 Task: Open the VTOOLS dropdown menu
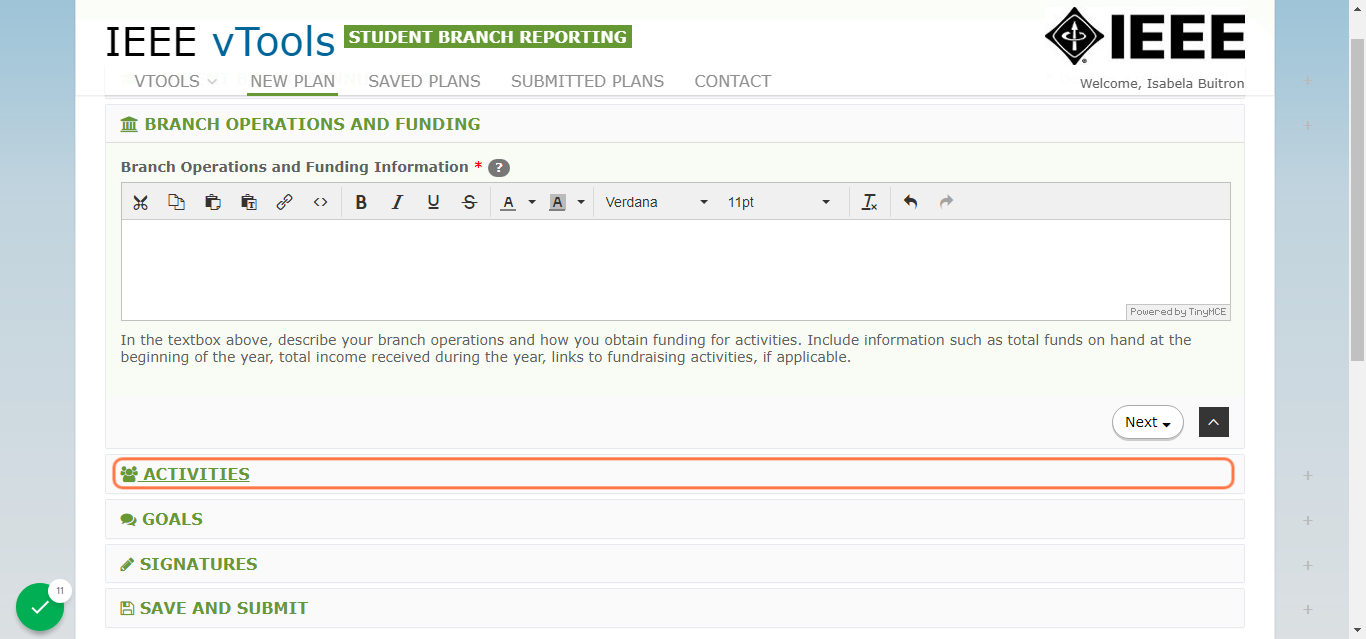tap(176, 81)
